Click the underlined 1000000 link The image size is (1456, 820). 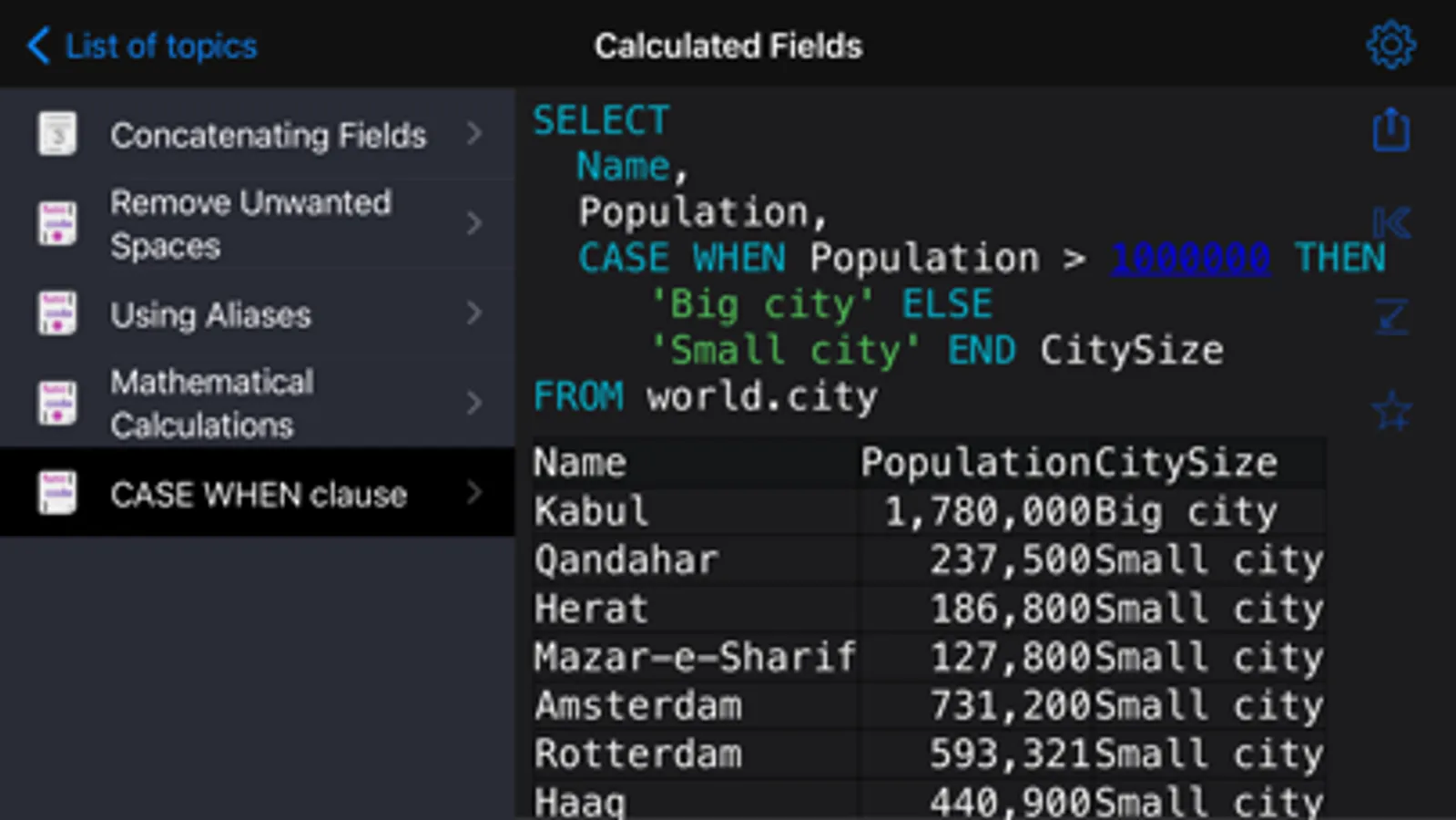(1189, 259)
